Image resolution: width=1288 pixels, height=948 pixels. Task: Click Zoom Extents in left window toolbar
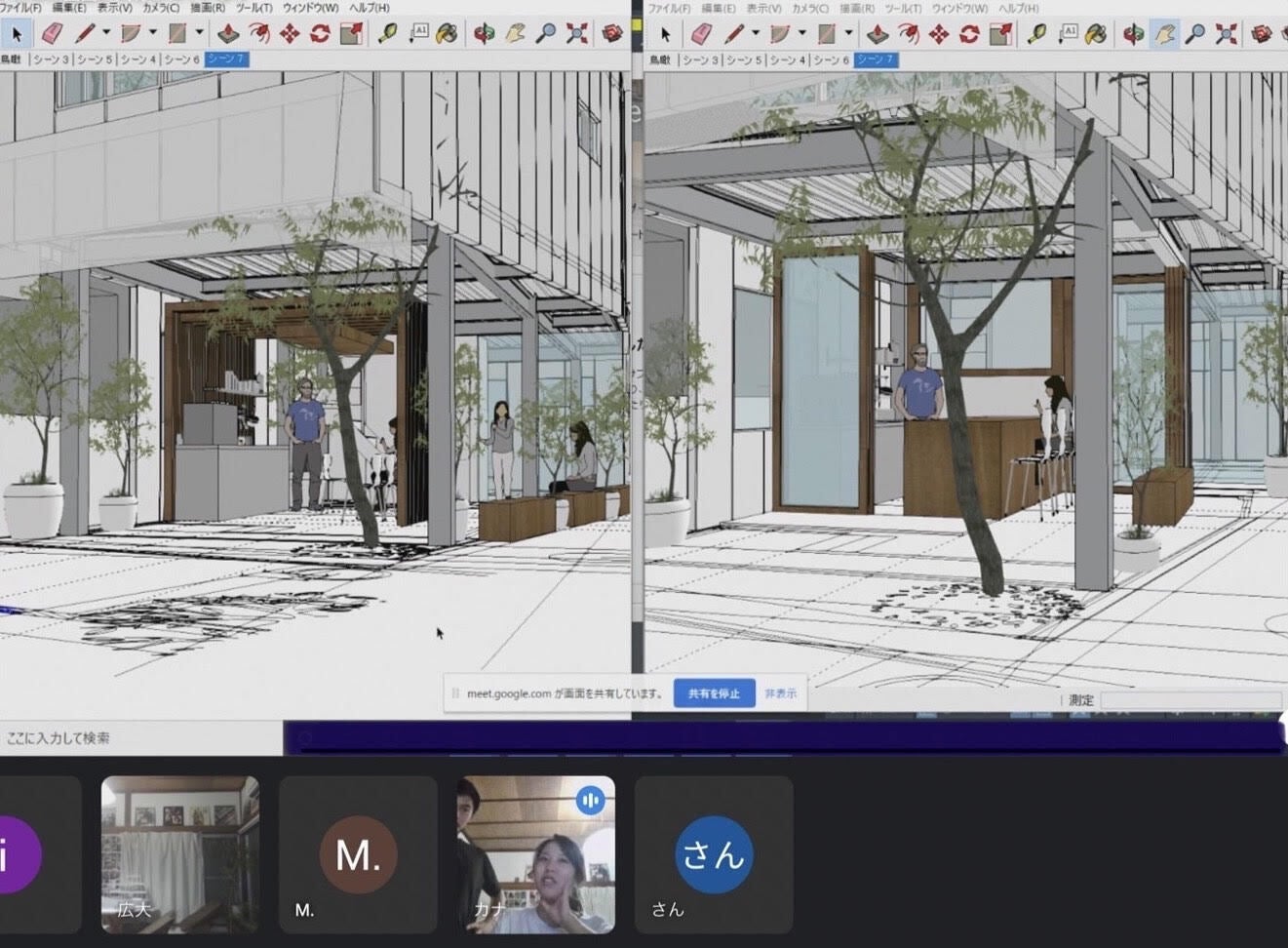click(577, 34)
